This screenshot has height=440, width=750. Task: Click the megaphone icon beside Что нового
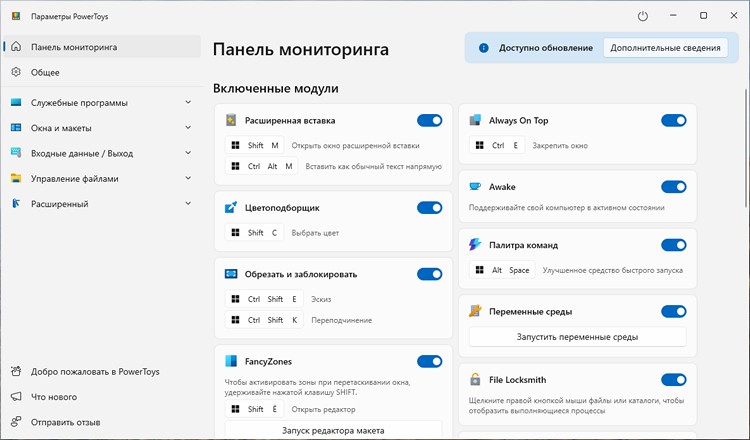(x=16, y=396)
